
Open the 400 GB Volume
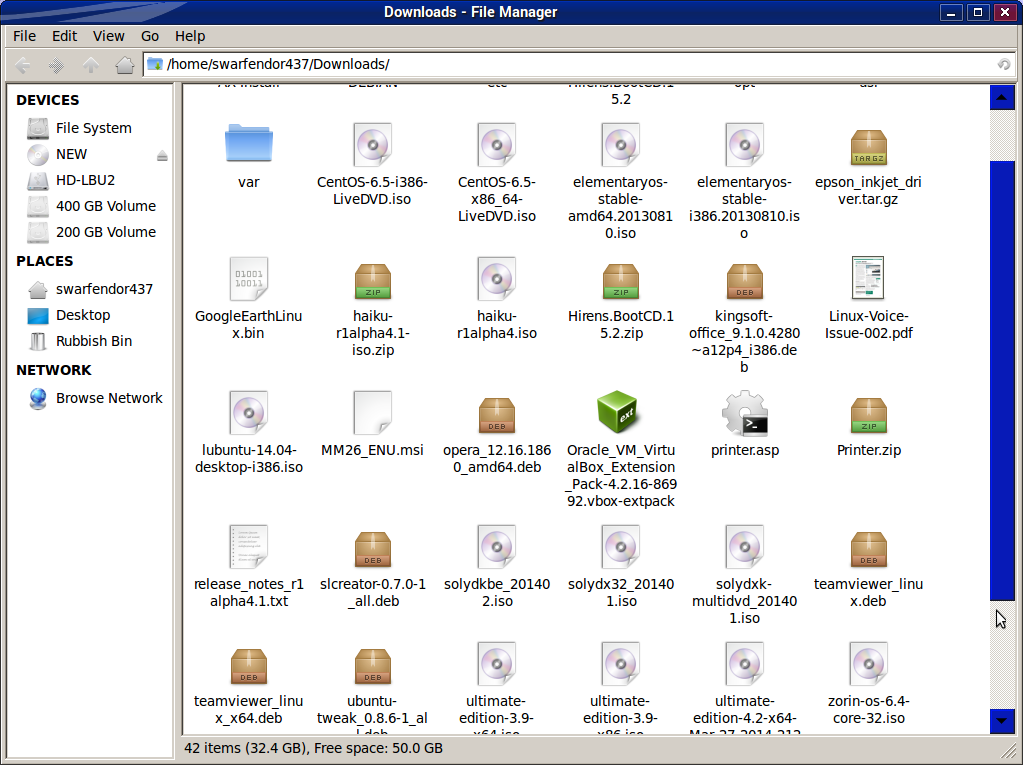click(x=105, y=206)
